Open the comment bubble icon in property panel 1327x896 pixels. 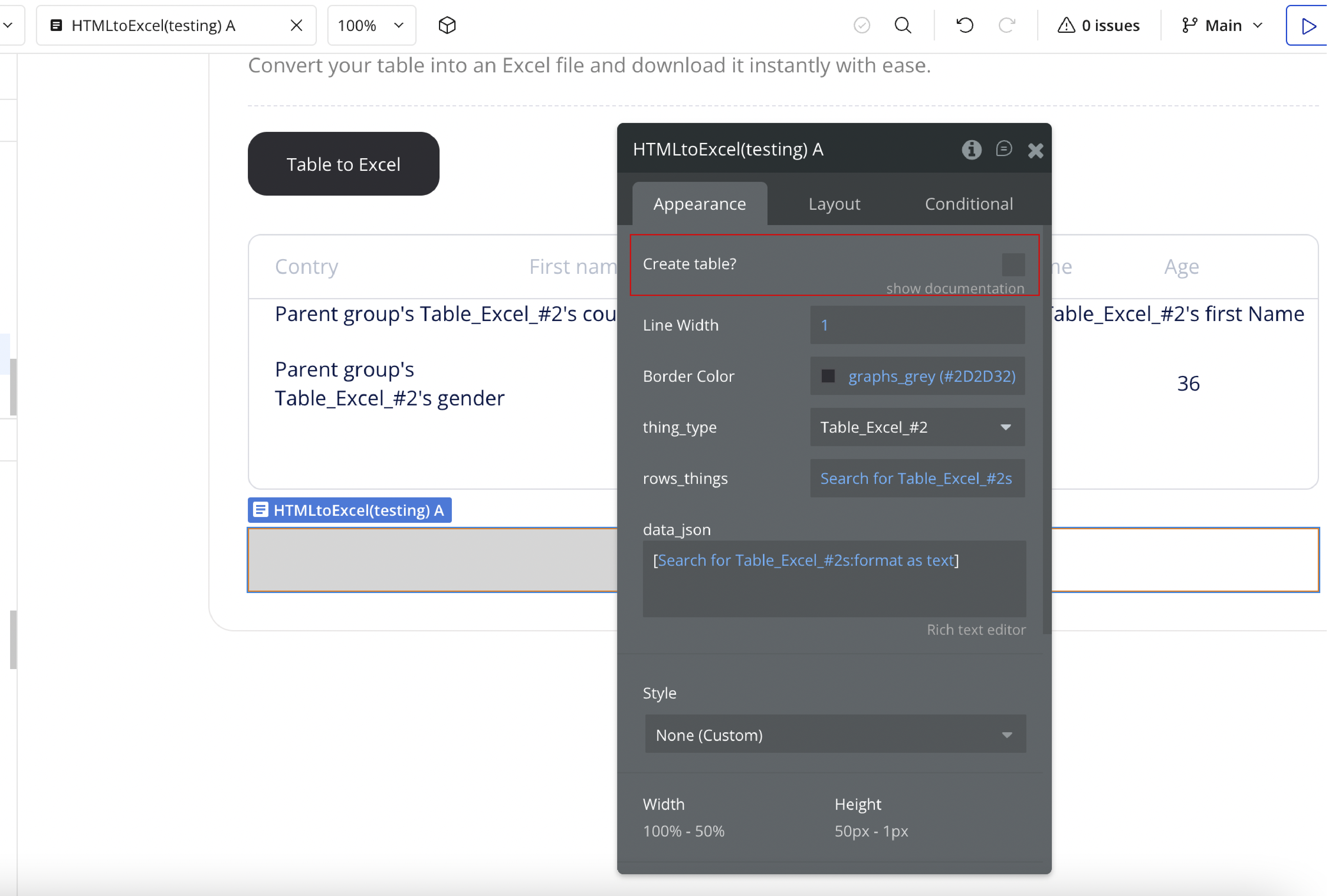pos(1003,150)
